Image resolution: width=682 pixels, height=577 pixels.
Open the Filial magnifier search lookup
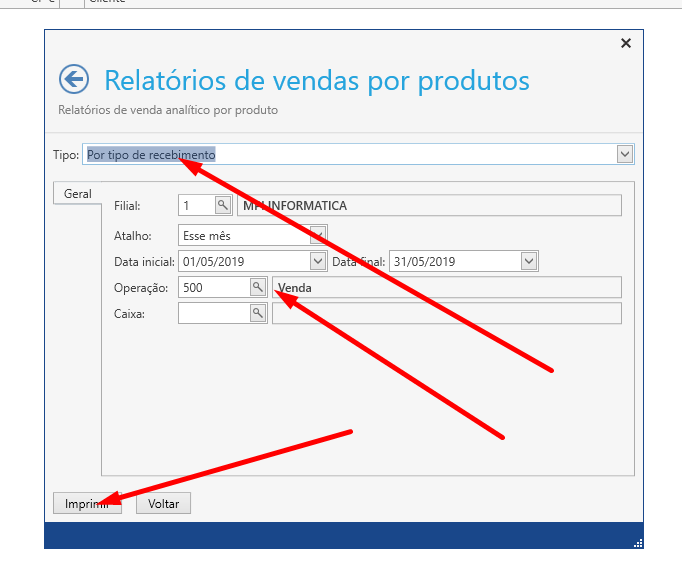coord(223,206)
